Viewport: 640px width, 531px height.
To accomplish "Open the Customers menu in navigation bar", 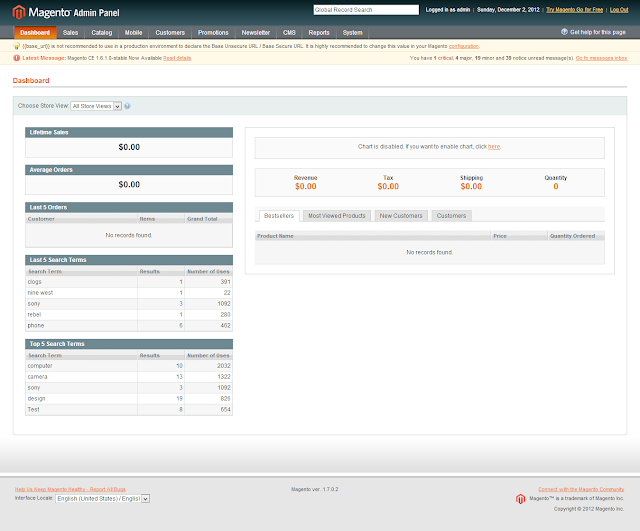I will pyautogui.click(x=170, y=33).
